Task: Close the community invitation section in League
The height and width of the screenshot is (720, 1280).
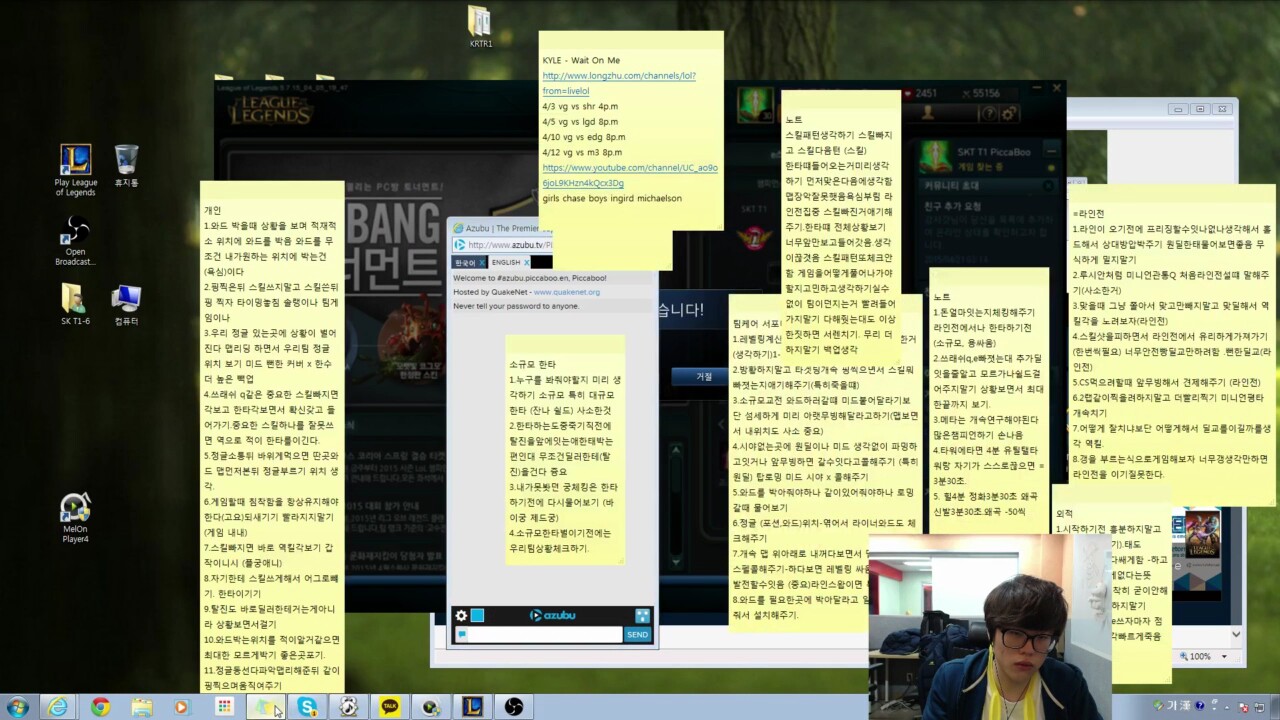Action: click(x=1048, y=186)
